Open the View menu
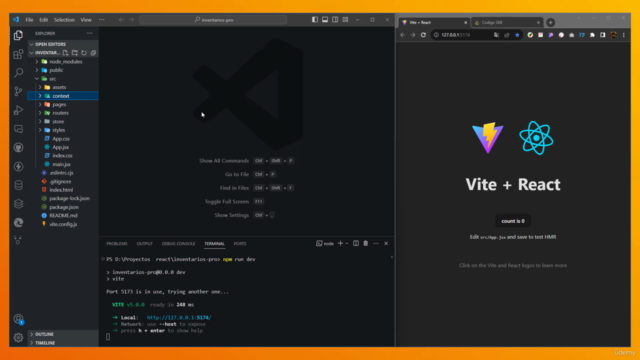Viewport: 640px width, 360px height. pyautogui.click(x=86, y=20)
